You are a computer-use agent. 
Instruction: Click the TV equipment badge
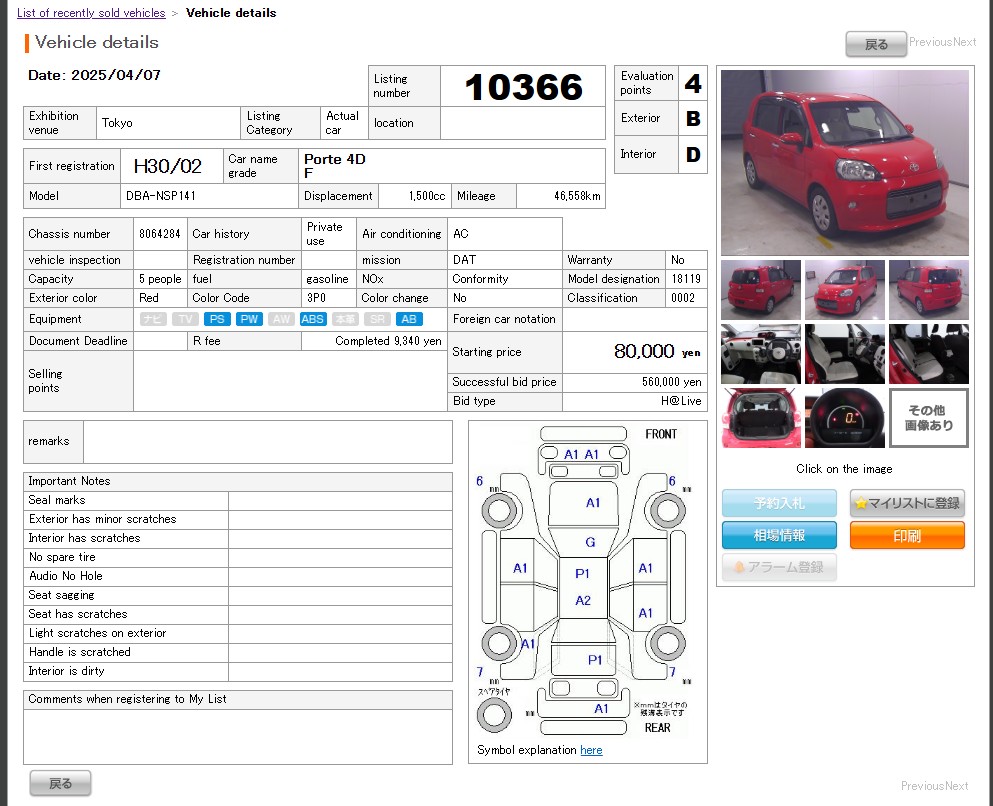pyautogui.click(x=185, y=319)
